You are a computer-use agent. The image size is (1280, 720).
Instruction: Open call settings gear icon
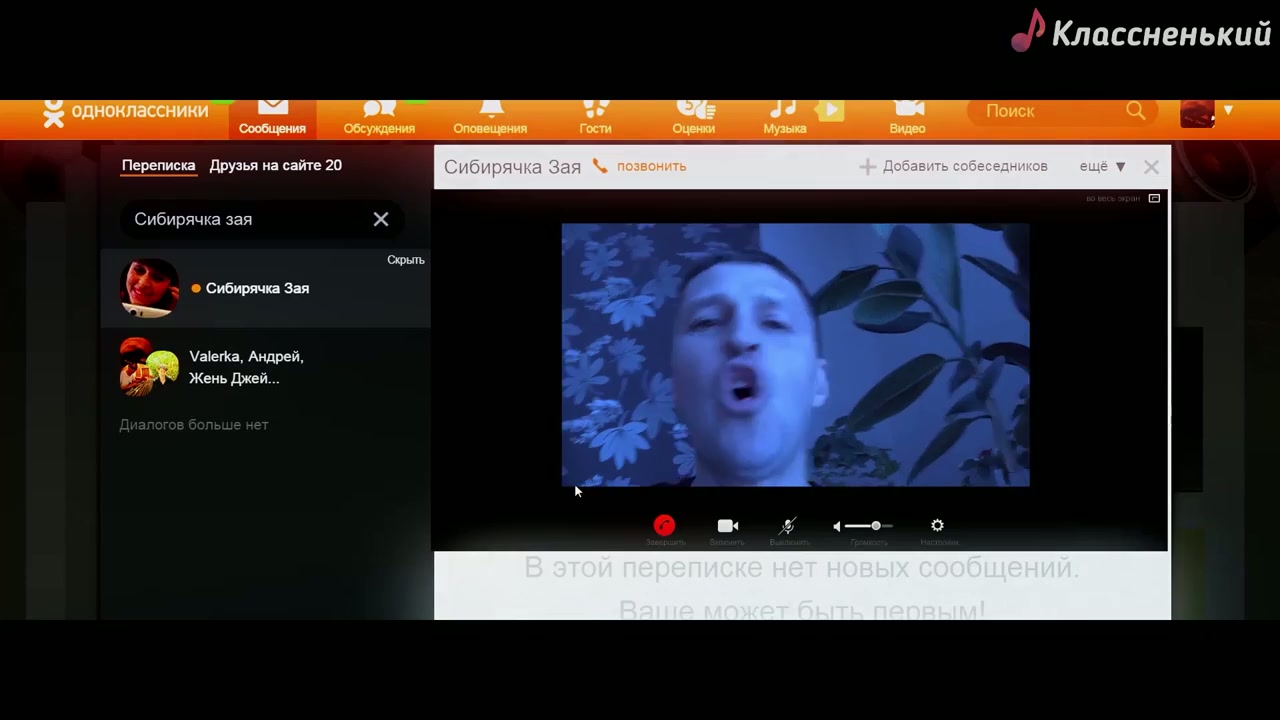pyautogui.click(x=937, y=526)
